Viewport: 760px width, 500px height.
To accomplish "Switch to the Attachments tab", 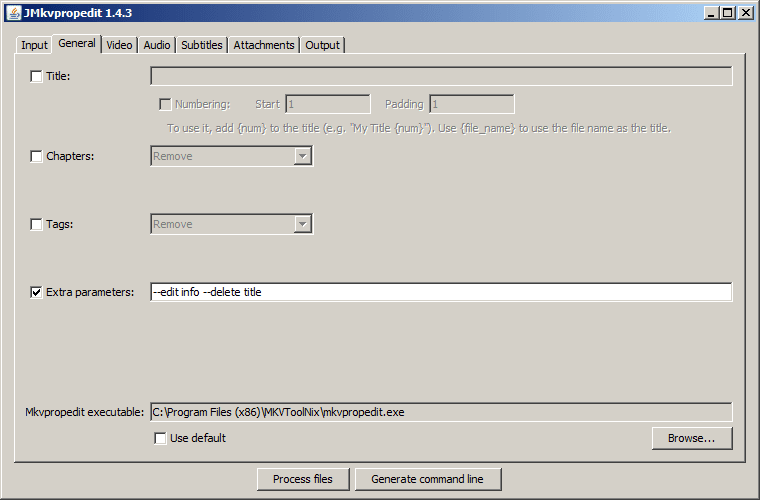I will (264, 45).
